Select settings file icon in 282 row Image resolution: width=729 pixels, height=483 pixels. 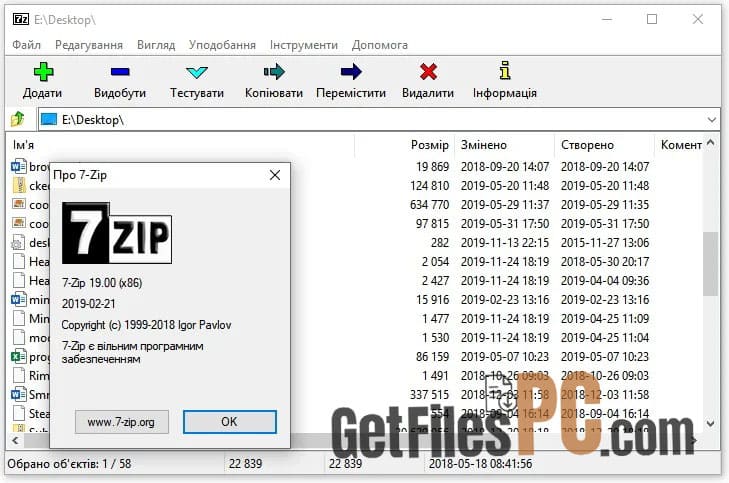tap(18, 243)
